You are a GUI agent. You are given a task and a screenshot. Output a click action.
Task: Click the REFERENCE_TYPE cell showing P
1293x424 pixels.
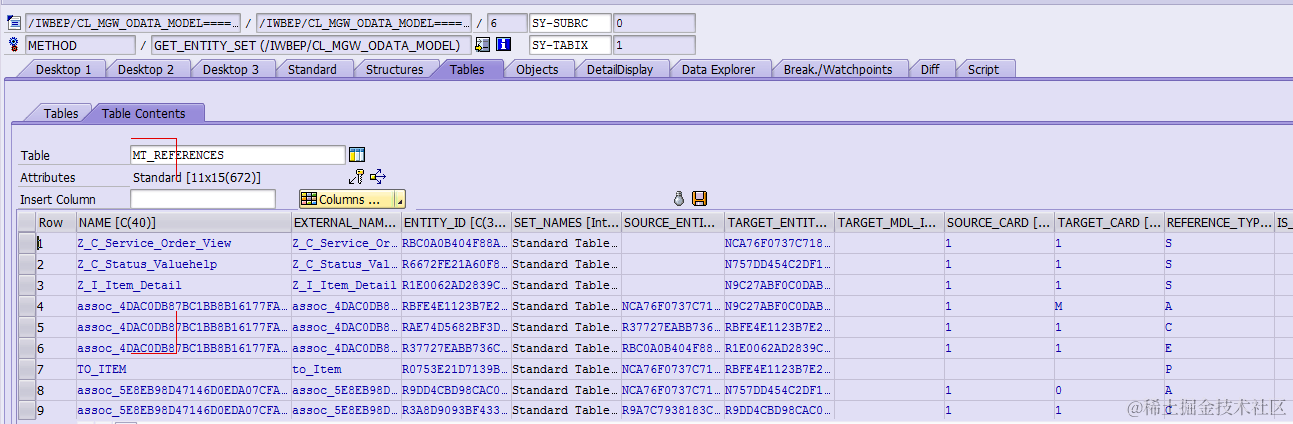[x=1218, y=369]
